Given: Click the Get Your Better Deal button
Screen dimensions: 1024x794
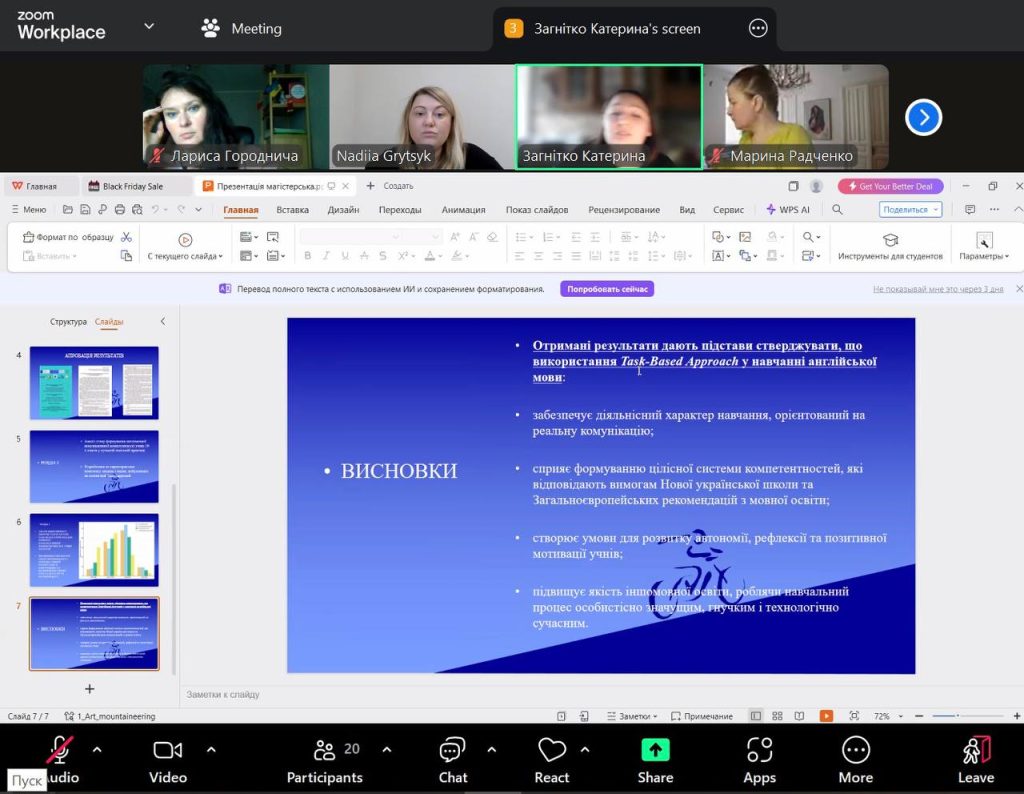Looking at the screenshot, I should [x=890, y=186].
